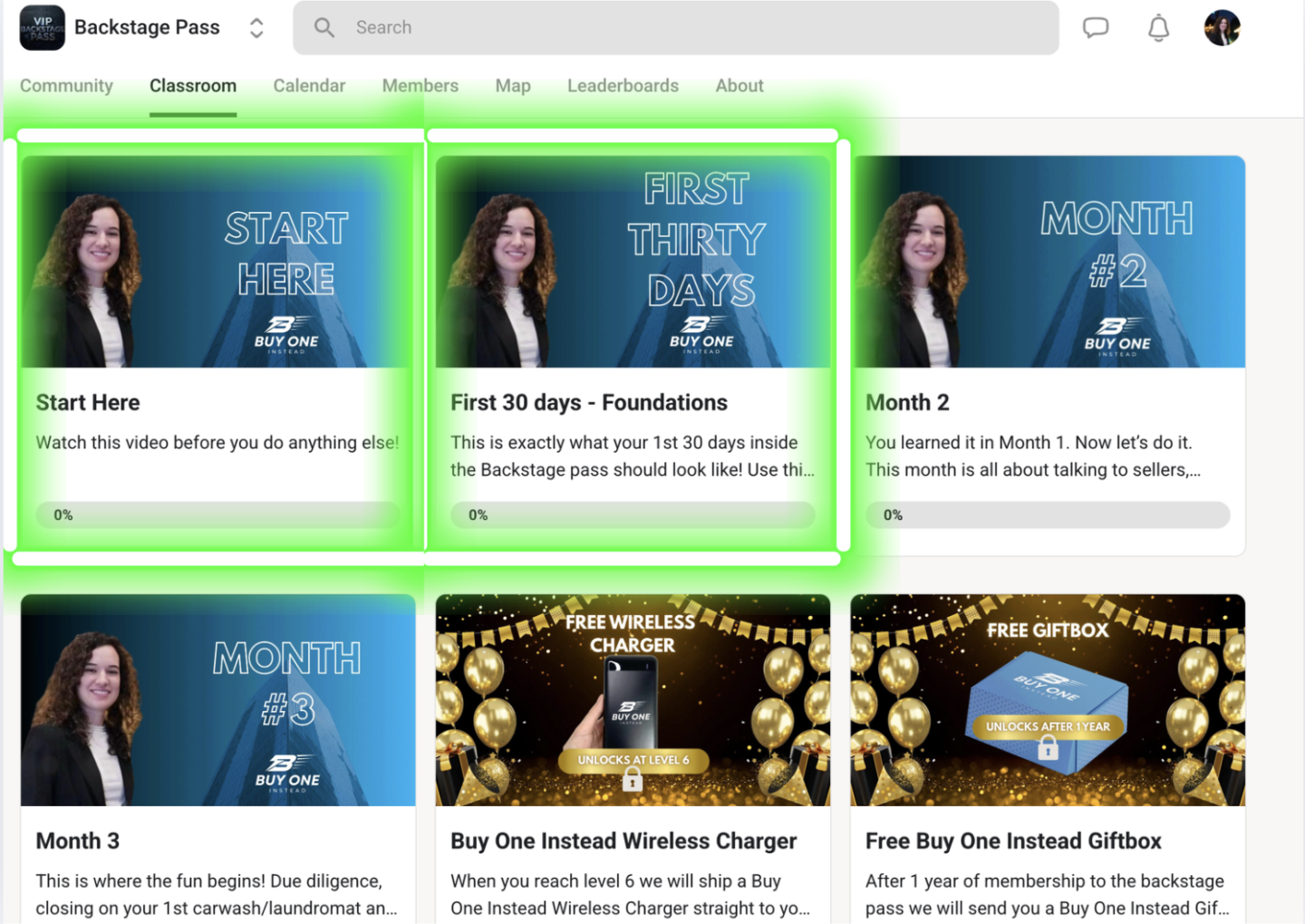This screenshot has height=924, width=1305.
Task: Click Free Buy One Instead Giftbox title
Action: 1013,841
